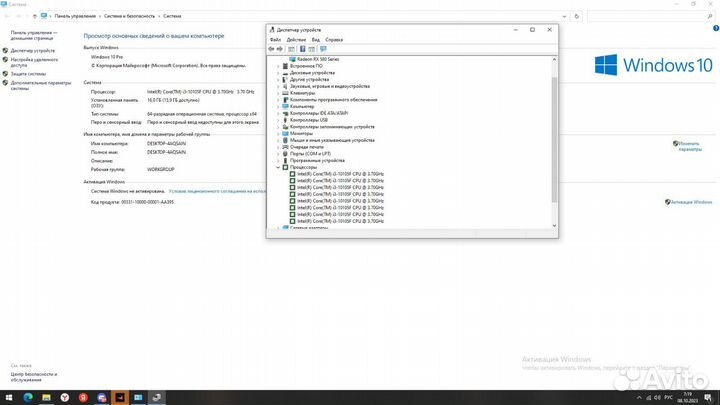This screenshot has width=720, height=405.
Task: Click the Активация Windows link
Action: tap(691, 202)
